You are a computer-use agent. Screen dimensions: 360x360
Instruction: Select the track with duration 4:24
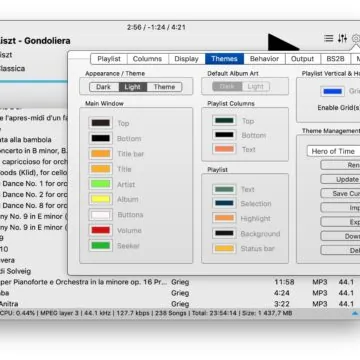pos(180,293)
